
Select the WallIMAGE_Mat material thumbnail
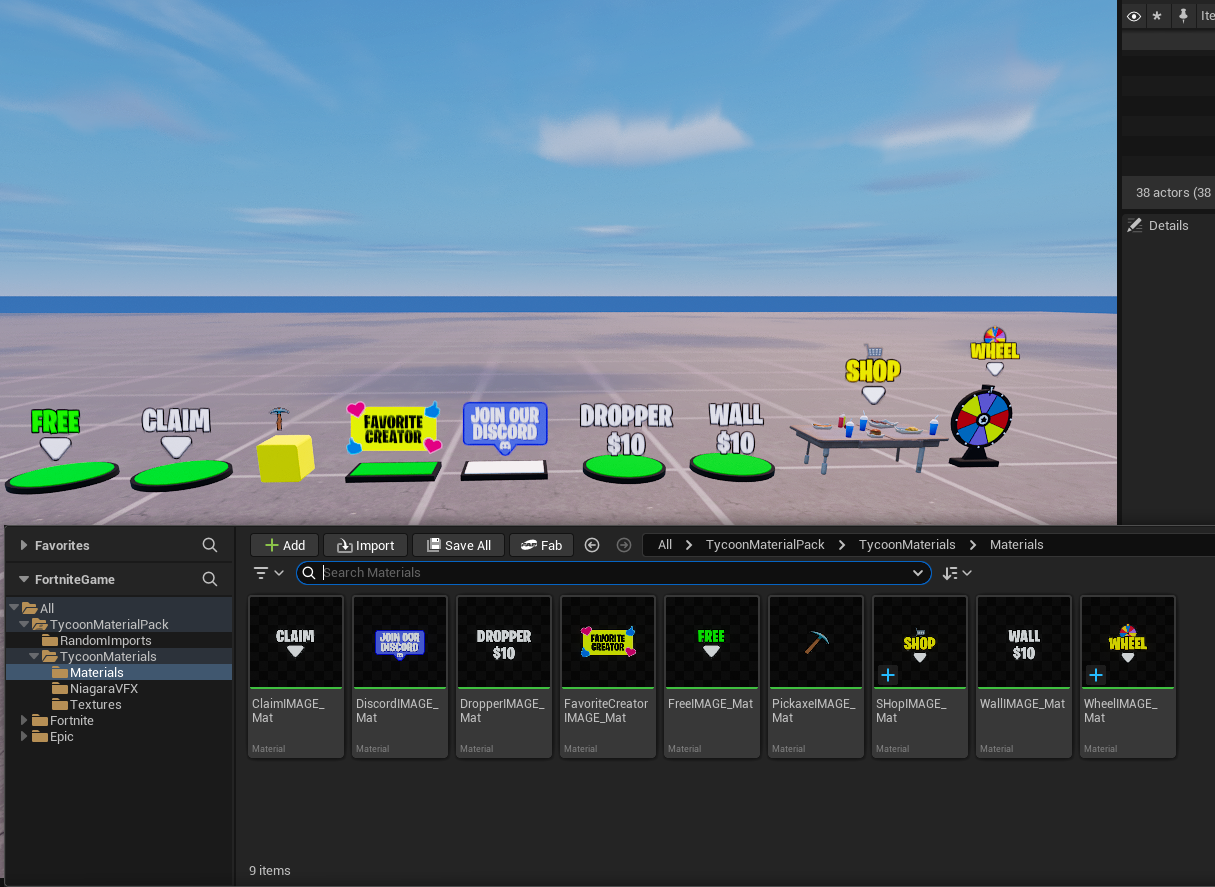[1024, 642]
